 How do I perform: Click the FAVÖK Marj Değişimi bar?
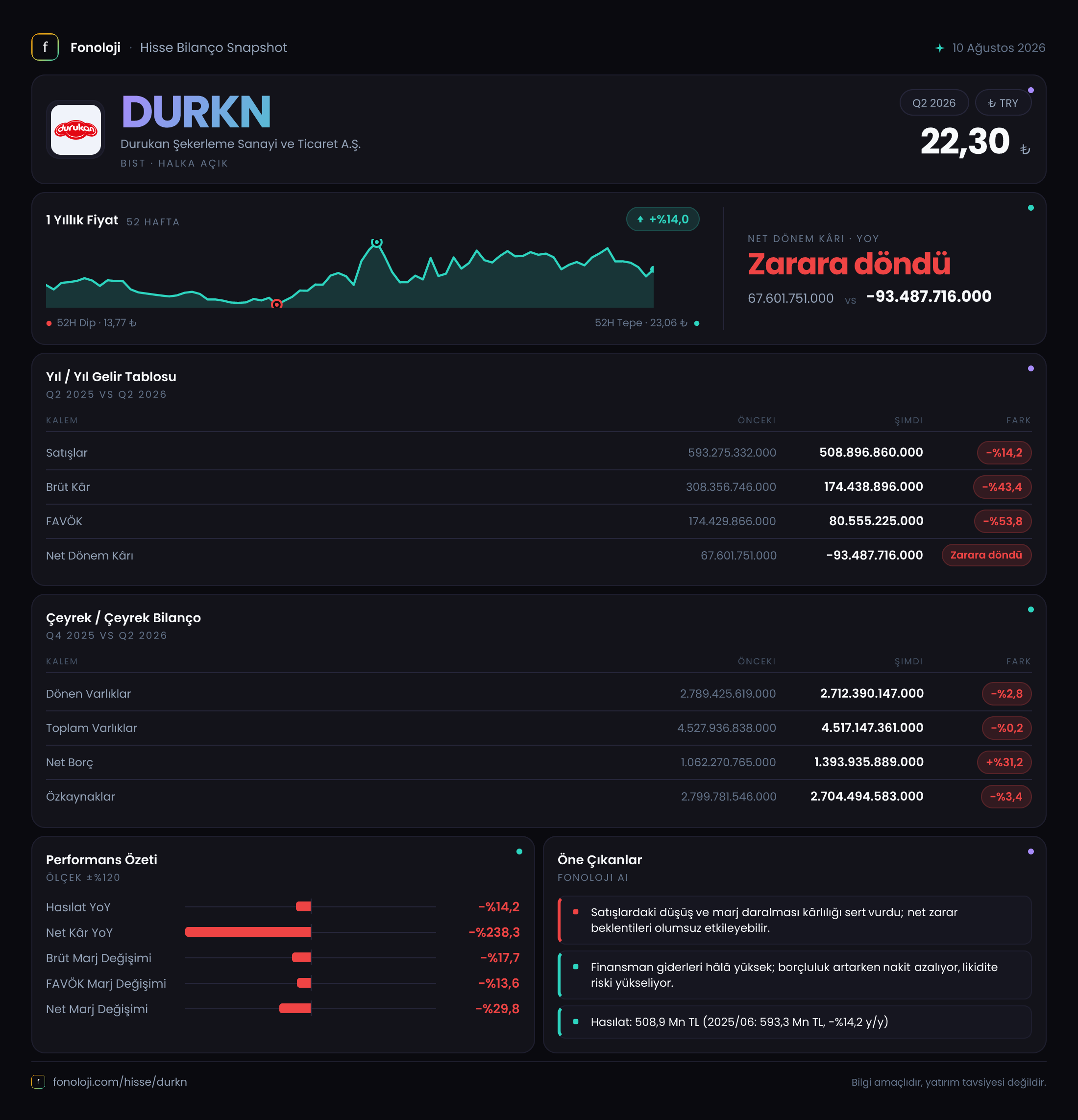coord(304,983)
